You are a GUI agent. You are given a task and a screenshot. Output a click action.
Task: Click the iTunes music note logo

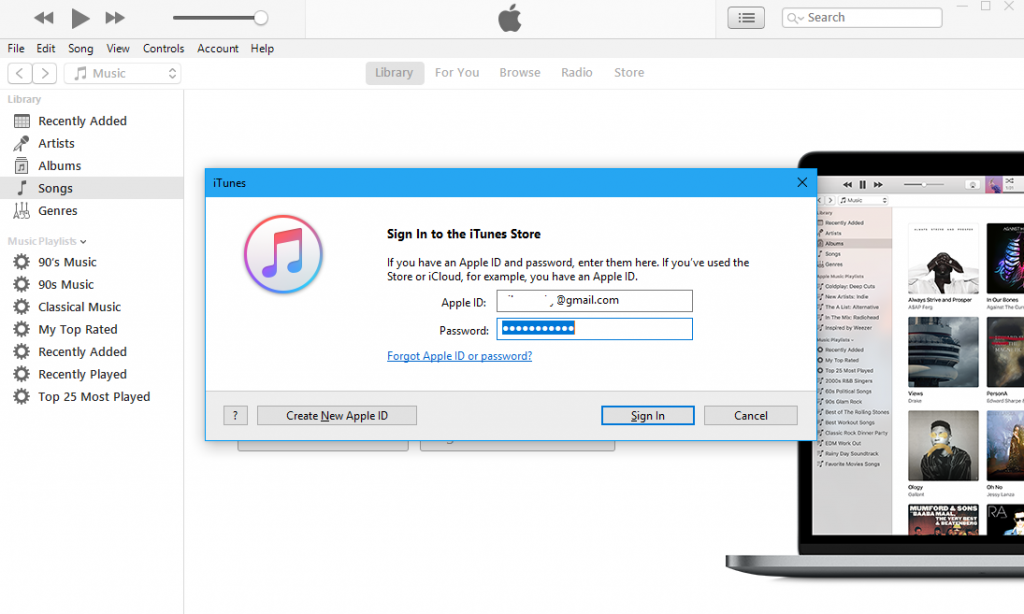click(x=283, y=254)
